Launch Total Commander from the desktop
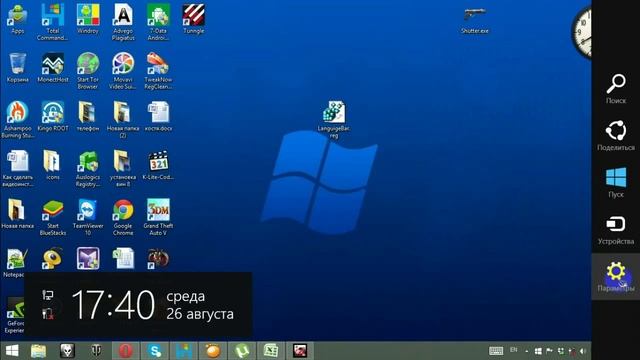Viewport: 640px width, 360px height. tap(53, 22)
